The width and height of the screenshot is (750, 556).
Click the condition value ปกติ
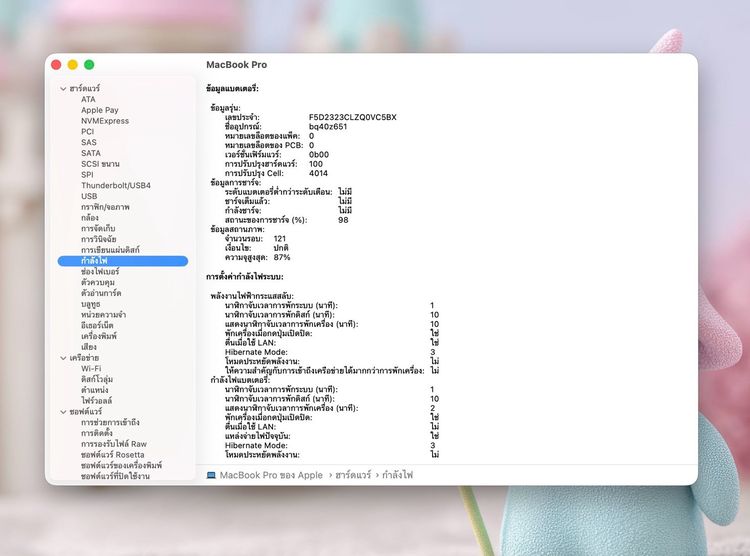pyautogui.click(x=281, y=248)
